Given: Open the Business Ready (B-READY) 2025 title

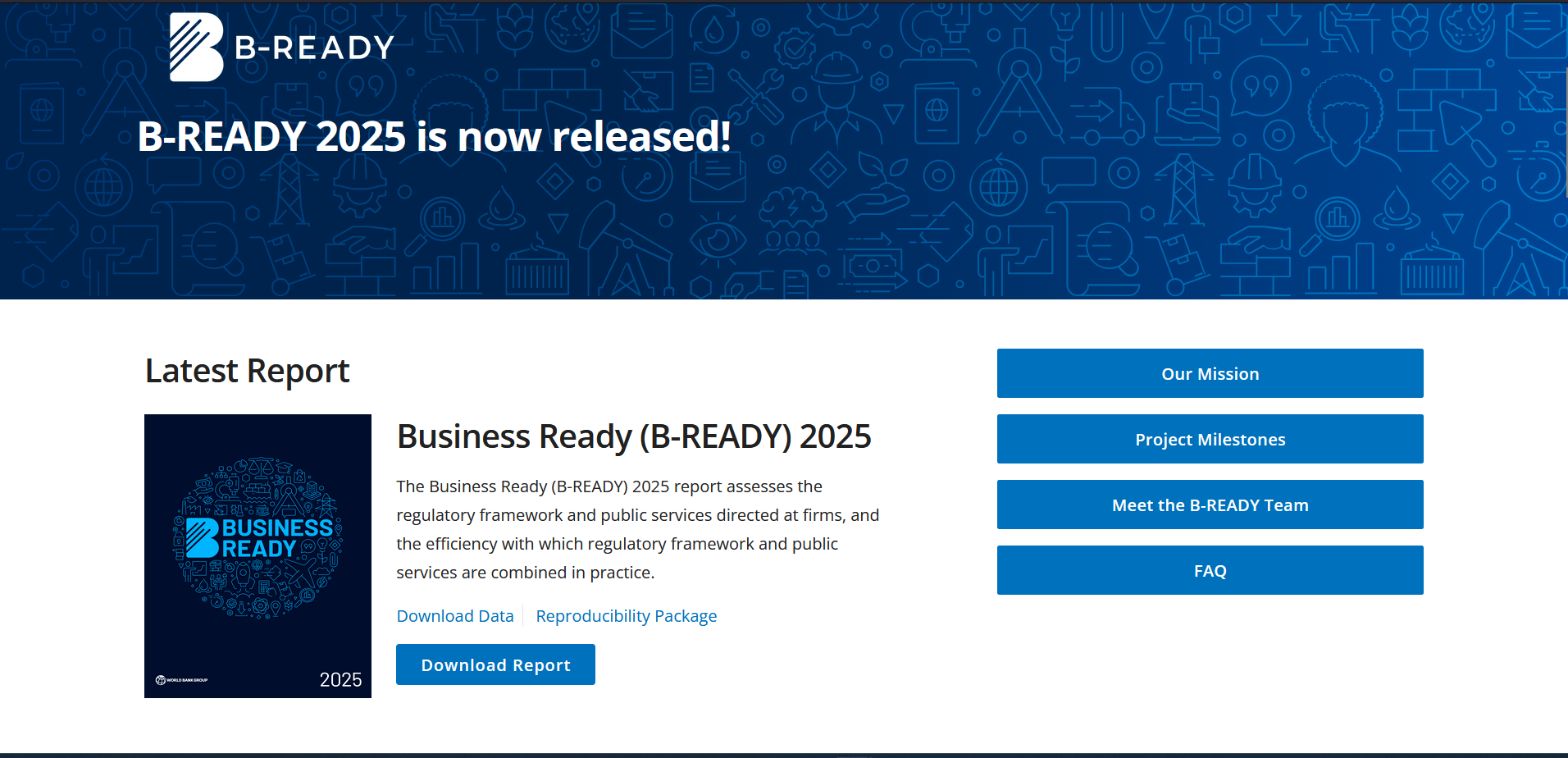Looking at the screenshot, I should [633, 436].
